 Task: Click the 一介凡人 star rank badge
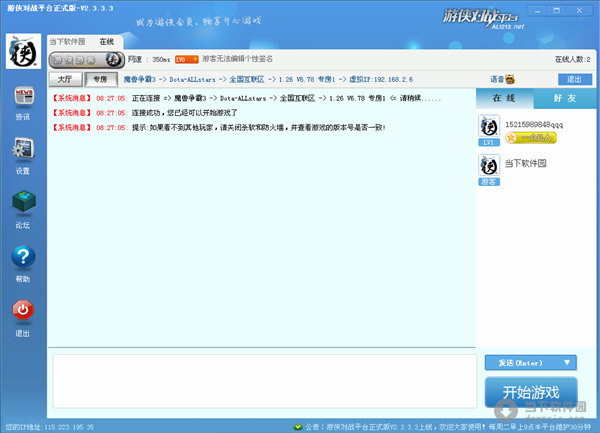click(531, 138)
